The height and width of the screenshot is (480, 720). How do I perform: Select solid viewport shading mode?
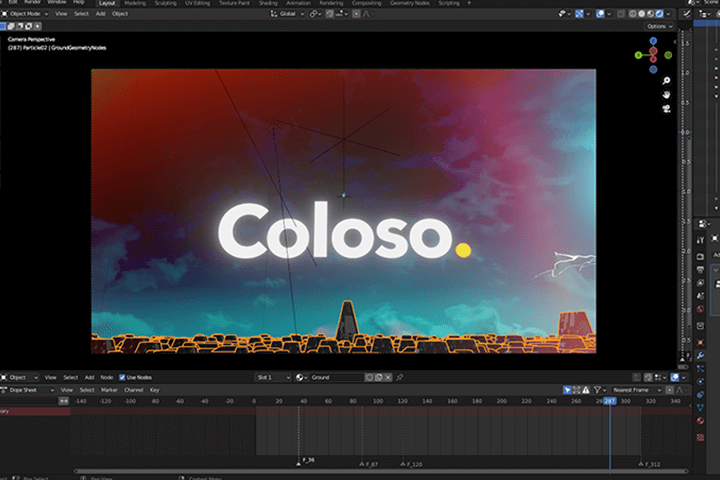pos(641,14)
